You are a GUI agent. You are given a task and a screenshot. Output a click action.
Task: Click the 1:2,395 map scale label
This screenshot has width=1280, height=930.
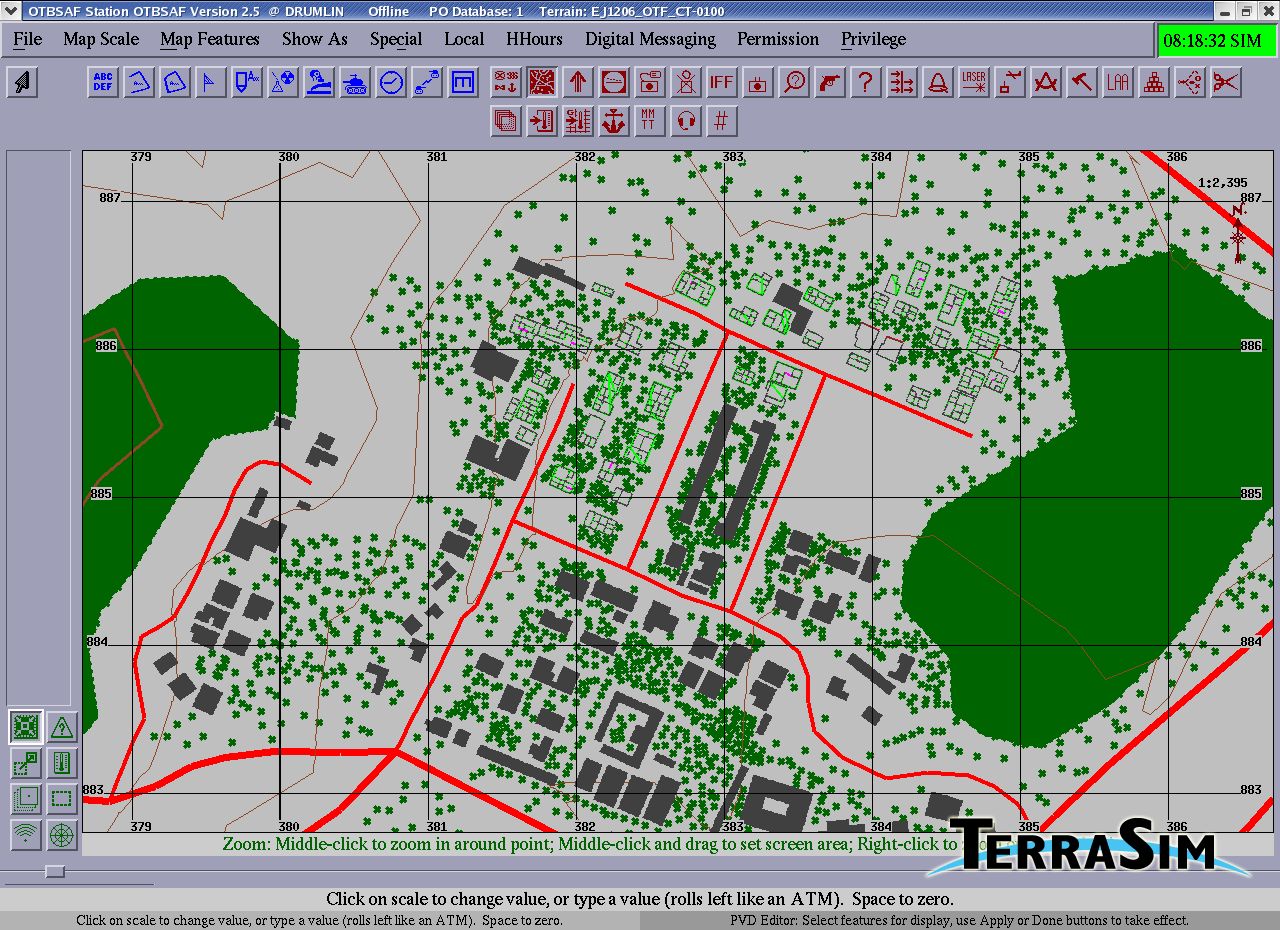pyautogui.click(x=1222, y=183)
